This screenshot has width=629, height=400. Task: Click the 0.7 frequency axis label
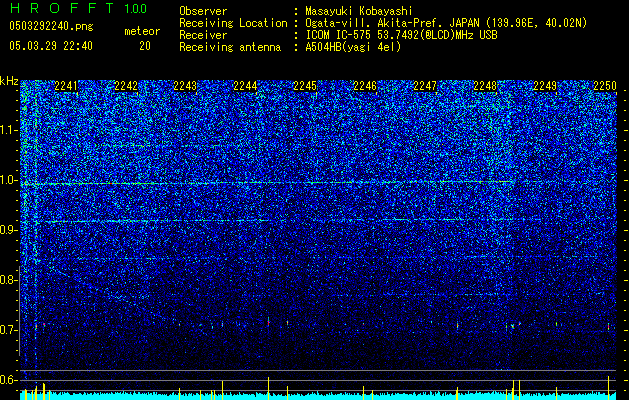(6, 330)
